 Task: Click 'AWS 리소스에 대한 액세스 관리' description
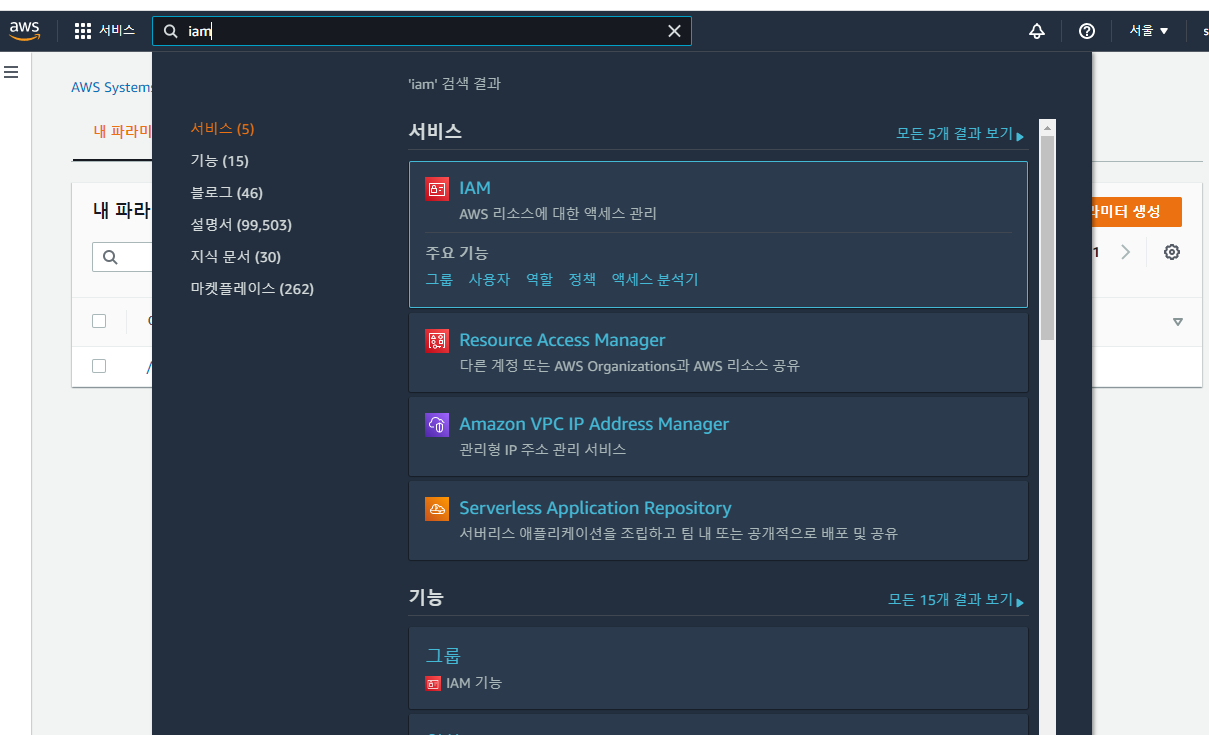click(558, 214)
